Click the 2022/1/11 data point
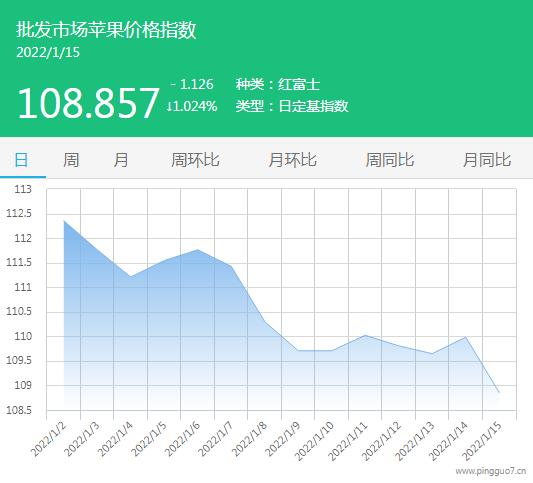 (x=365, y=335)
